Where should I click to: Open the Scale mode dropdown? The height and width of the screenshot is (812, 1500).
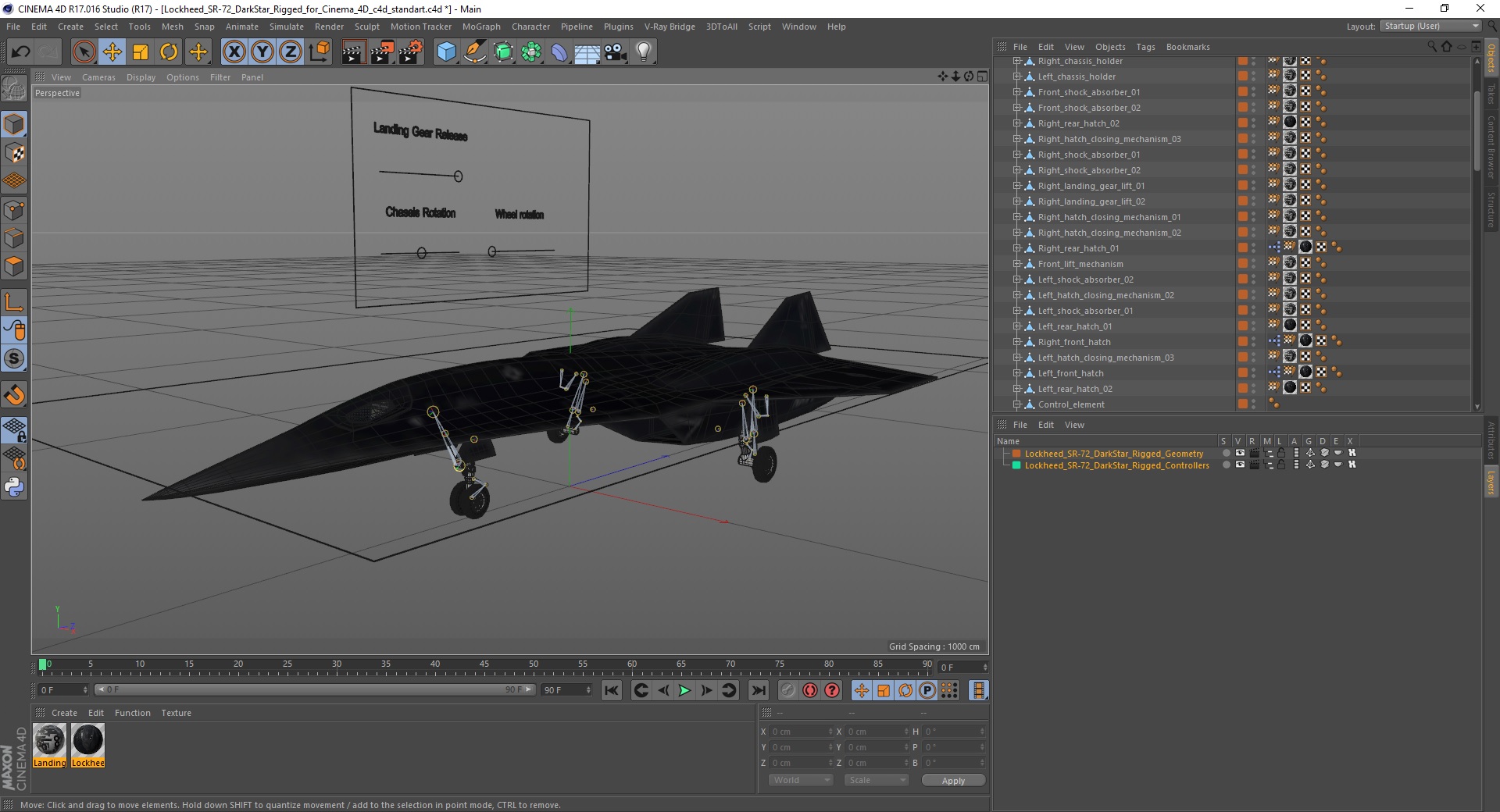point(877,780)
